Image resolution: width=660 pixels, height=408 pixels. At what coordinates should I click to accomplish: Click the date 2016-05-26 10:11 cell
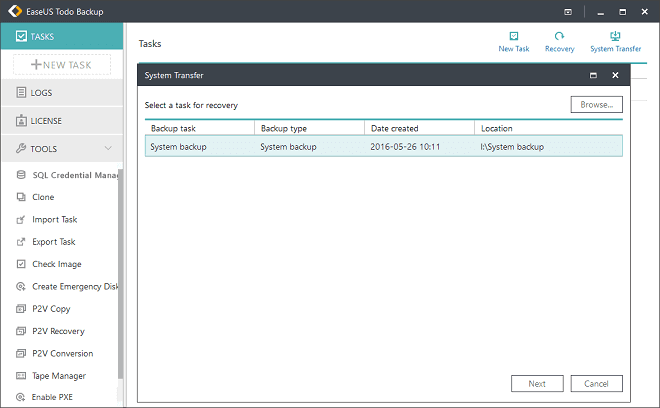(x=405, y=147)
